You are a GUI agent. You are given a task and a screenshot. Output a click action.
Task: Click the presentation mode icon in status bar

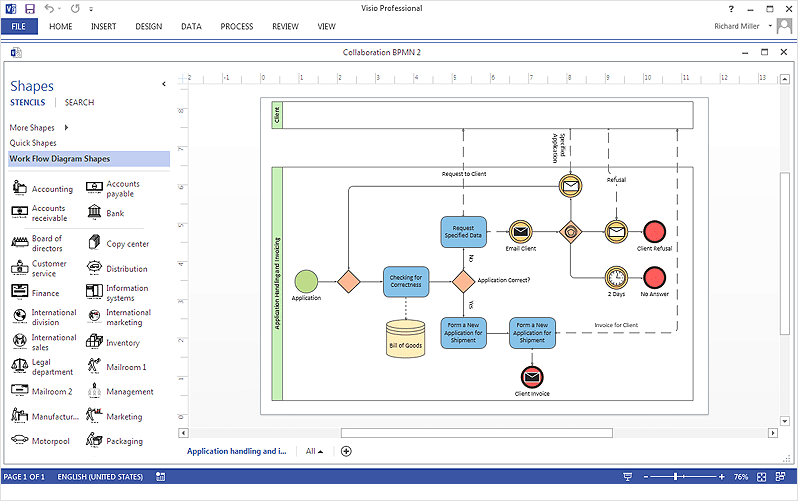627,477
